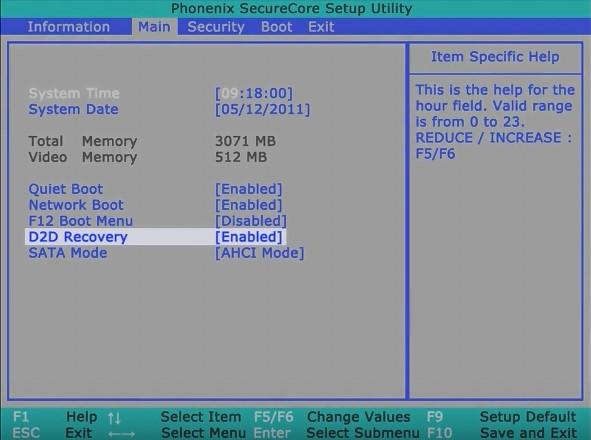
Task: Switch to the Security tab
Action: pyautogui.click(x=216, y=27)
